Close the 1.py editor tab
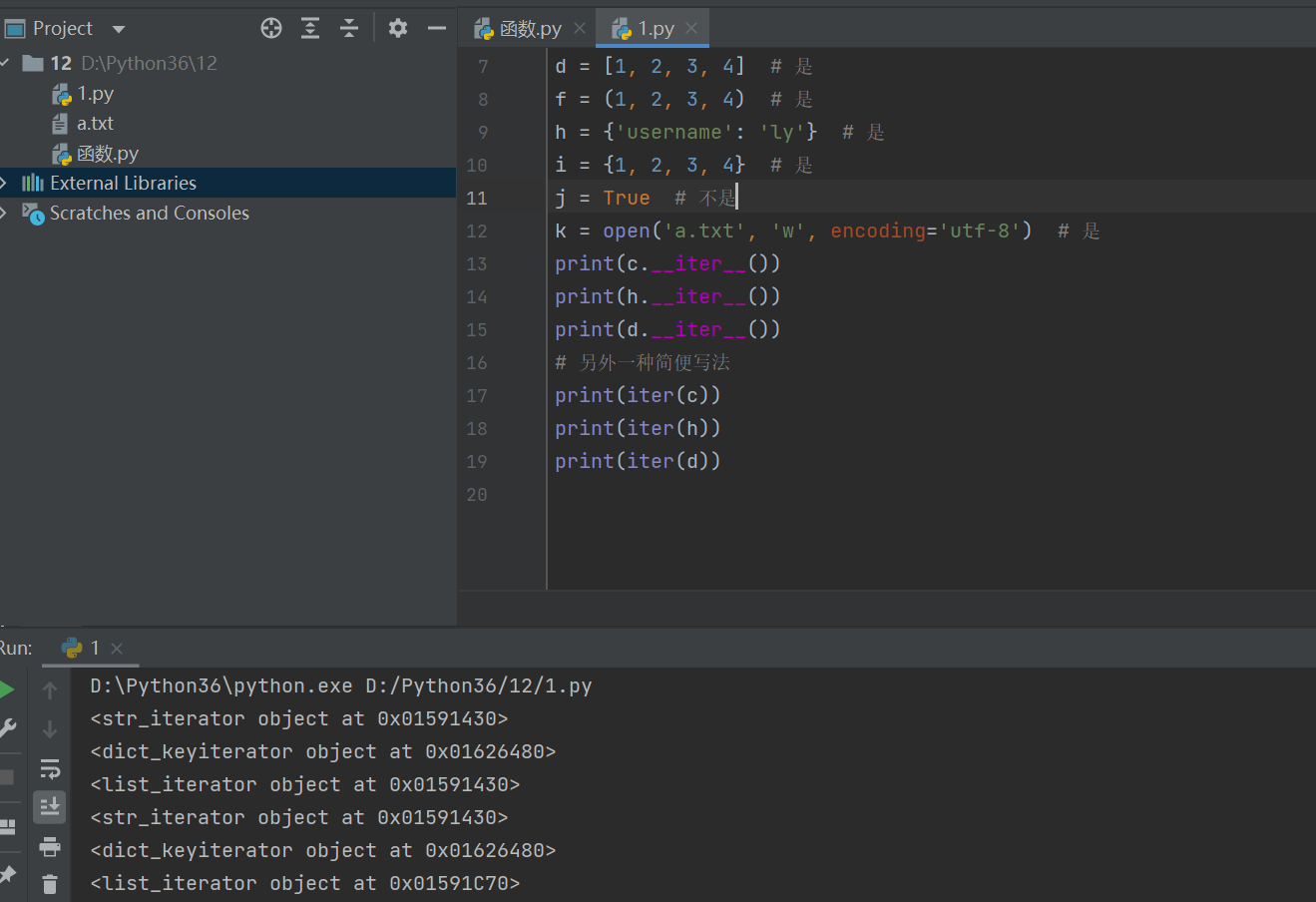Viewport: 1316px width, 902px height. click(x=691, y=28)
